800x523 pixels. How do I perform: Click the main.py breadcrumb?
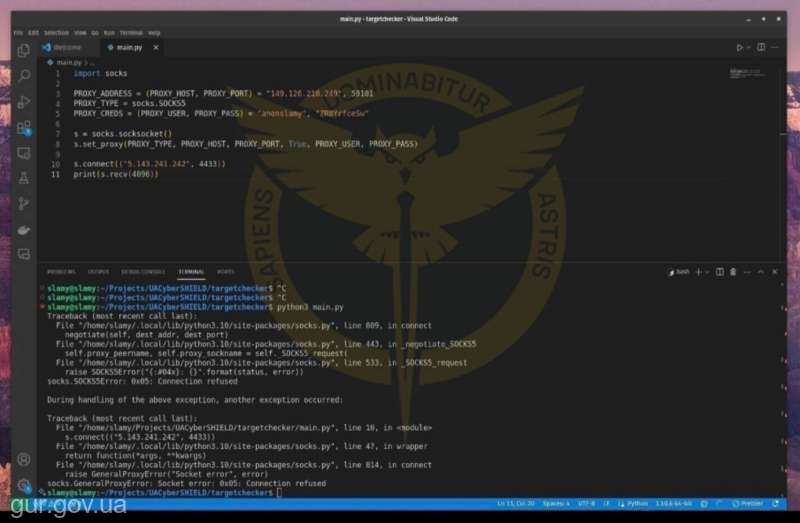[x=68, y=62]
